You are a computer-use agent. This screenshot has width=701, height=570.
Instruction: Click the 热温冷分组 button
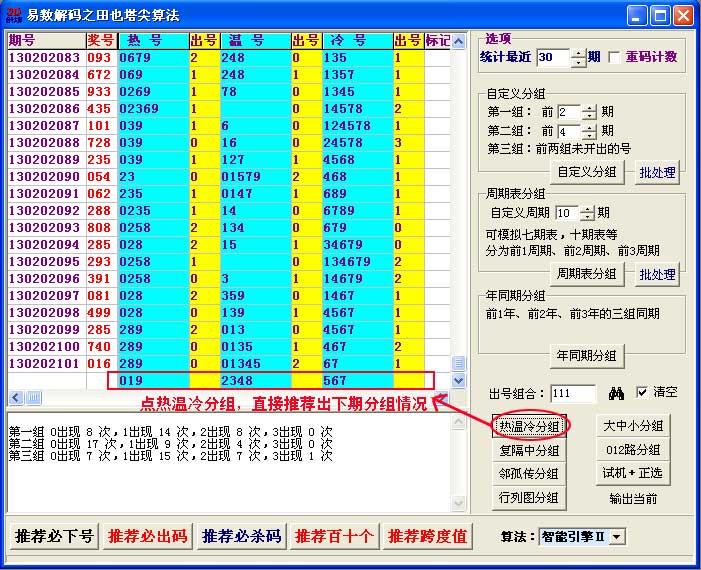[x=529, y=426]
